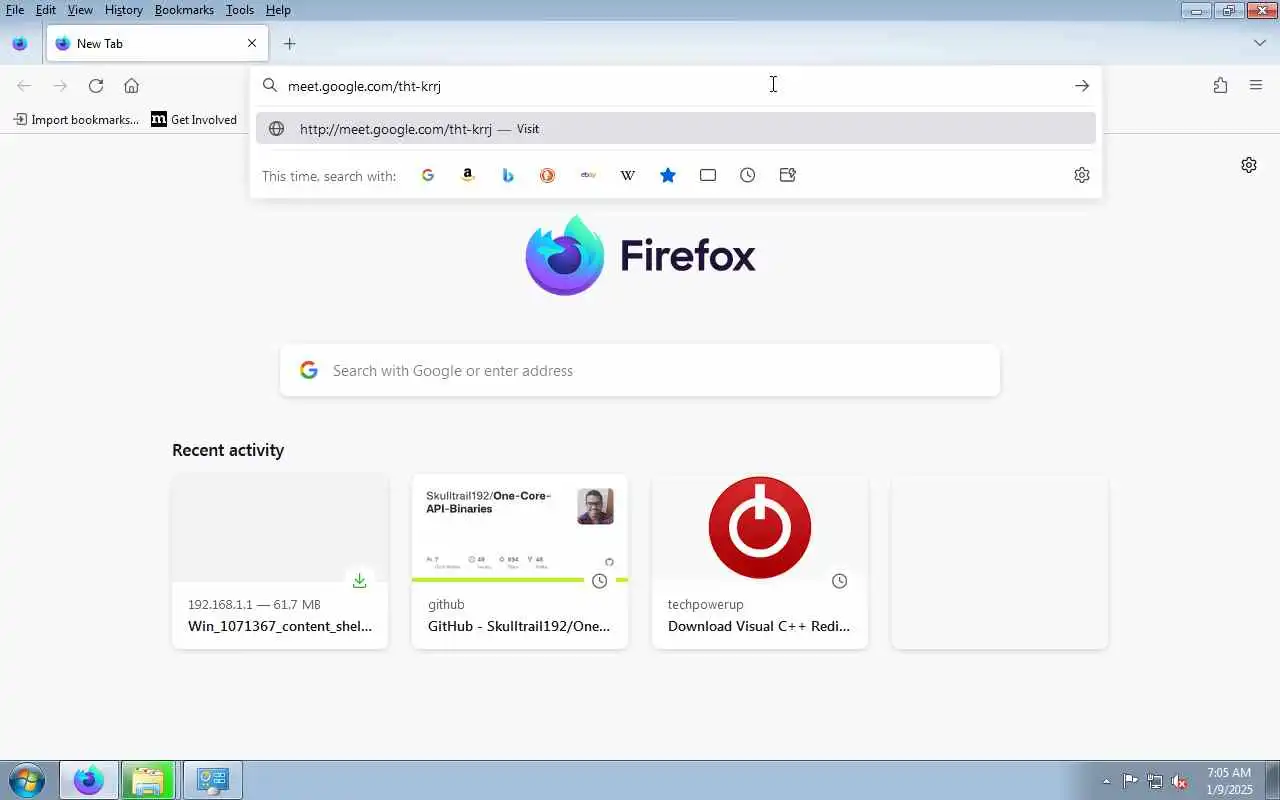Open the View menu
Viewport: 1280px width, 800px height.
click(80, 10)
